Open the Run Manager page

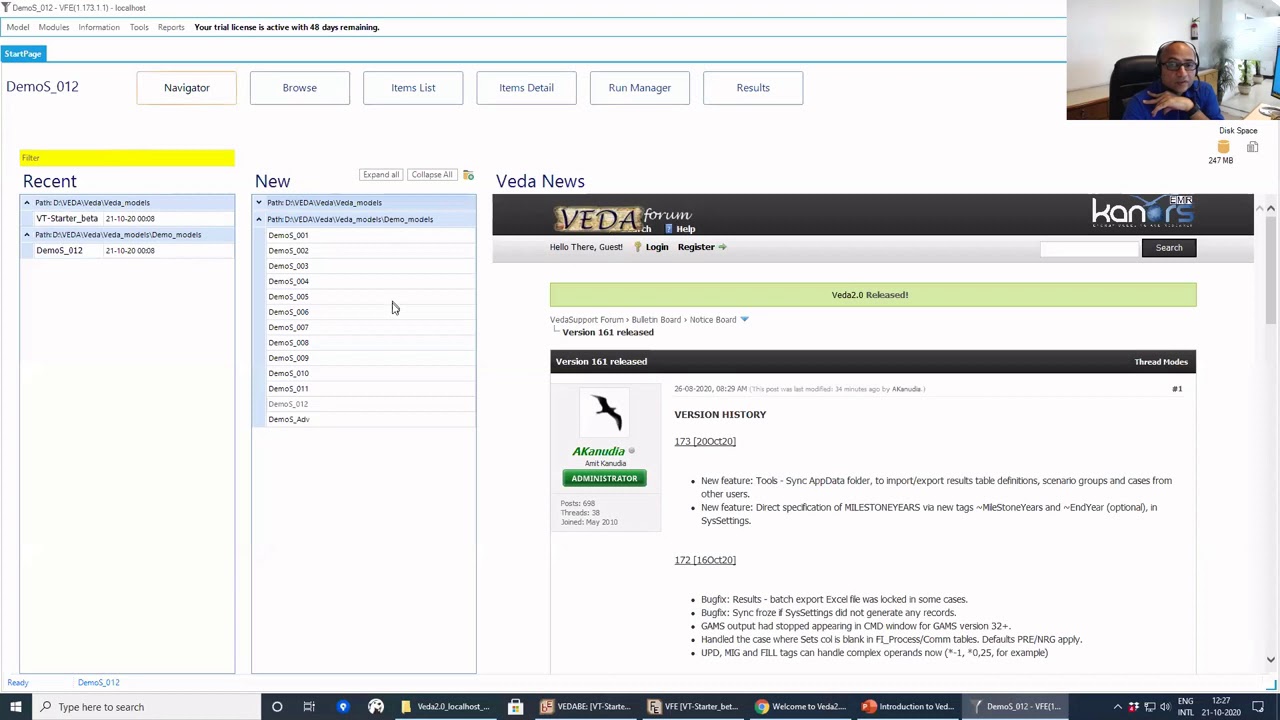(x=640, y=88)
